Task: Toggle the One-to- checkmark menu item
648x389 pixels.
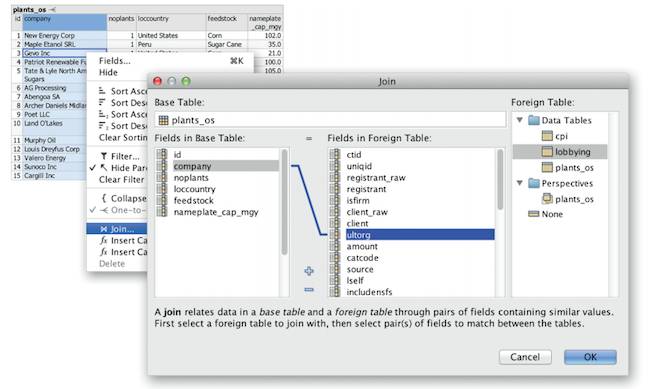Action: point(93,210)
